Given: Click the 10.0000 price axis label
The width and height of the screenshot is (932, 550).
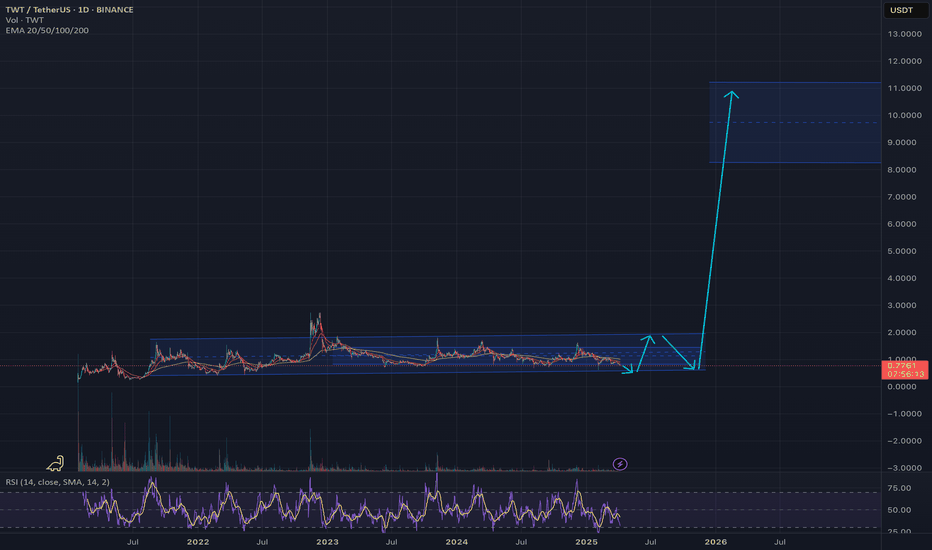Looking at the screenshot, I should [x=905, y=115].
